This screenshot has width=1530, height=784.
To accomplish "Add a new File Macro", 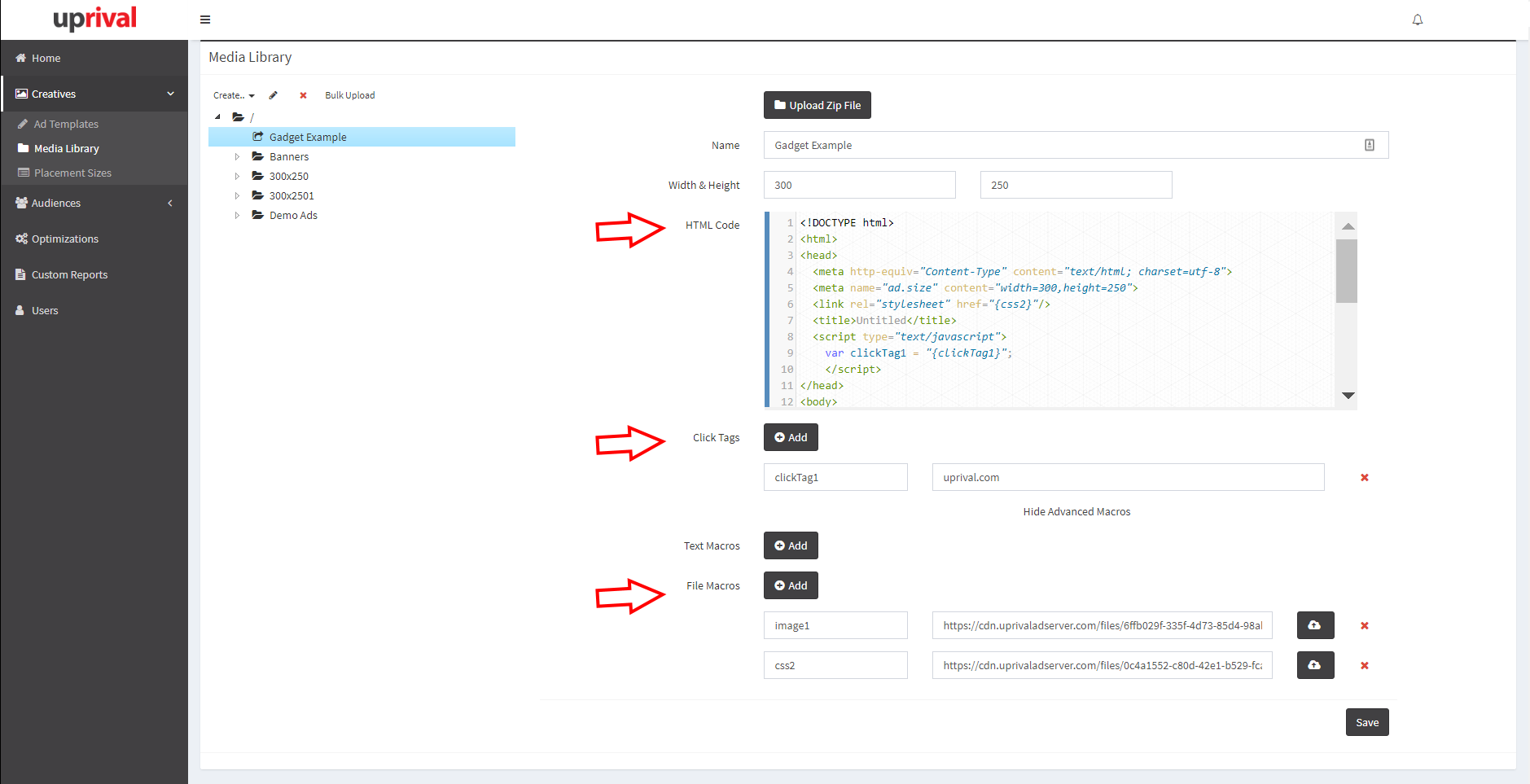I will coord(791,585).
